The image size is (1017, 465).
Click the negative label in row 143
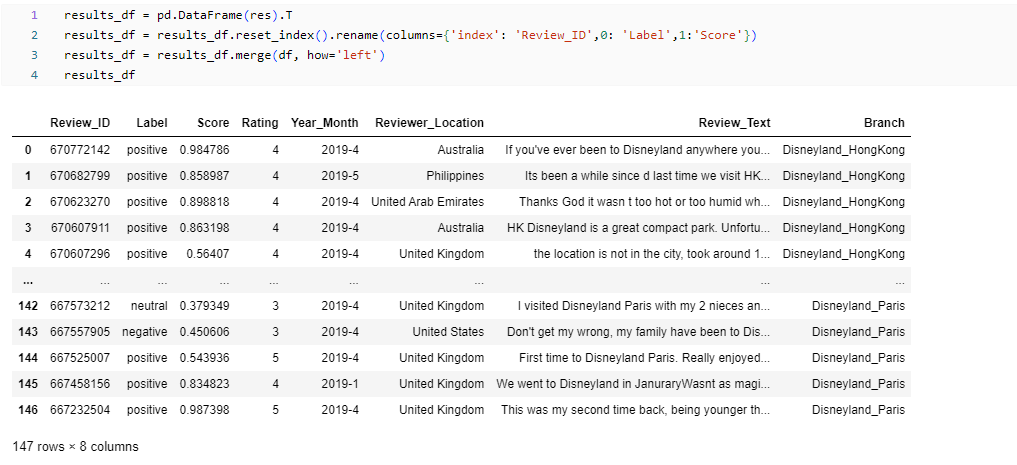[145, 331]
